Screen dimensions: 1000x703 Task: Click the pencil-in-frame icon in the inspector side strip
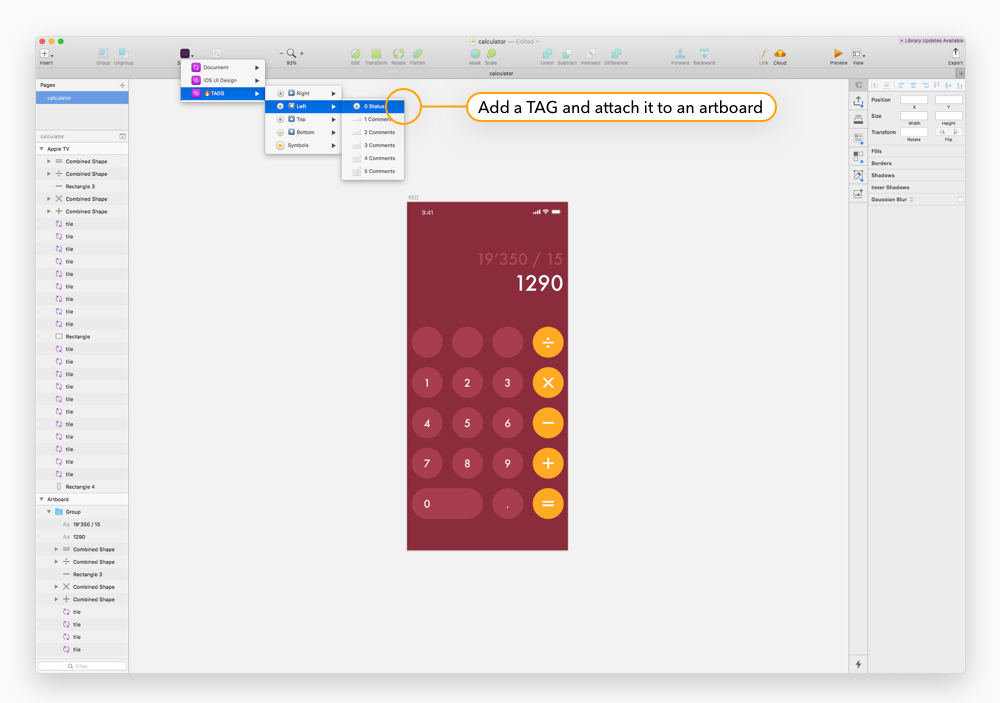(858, 175)
